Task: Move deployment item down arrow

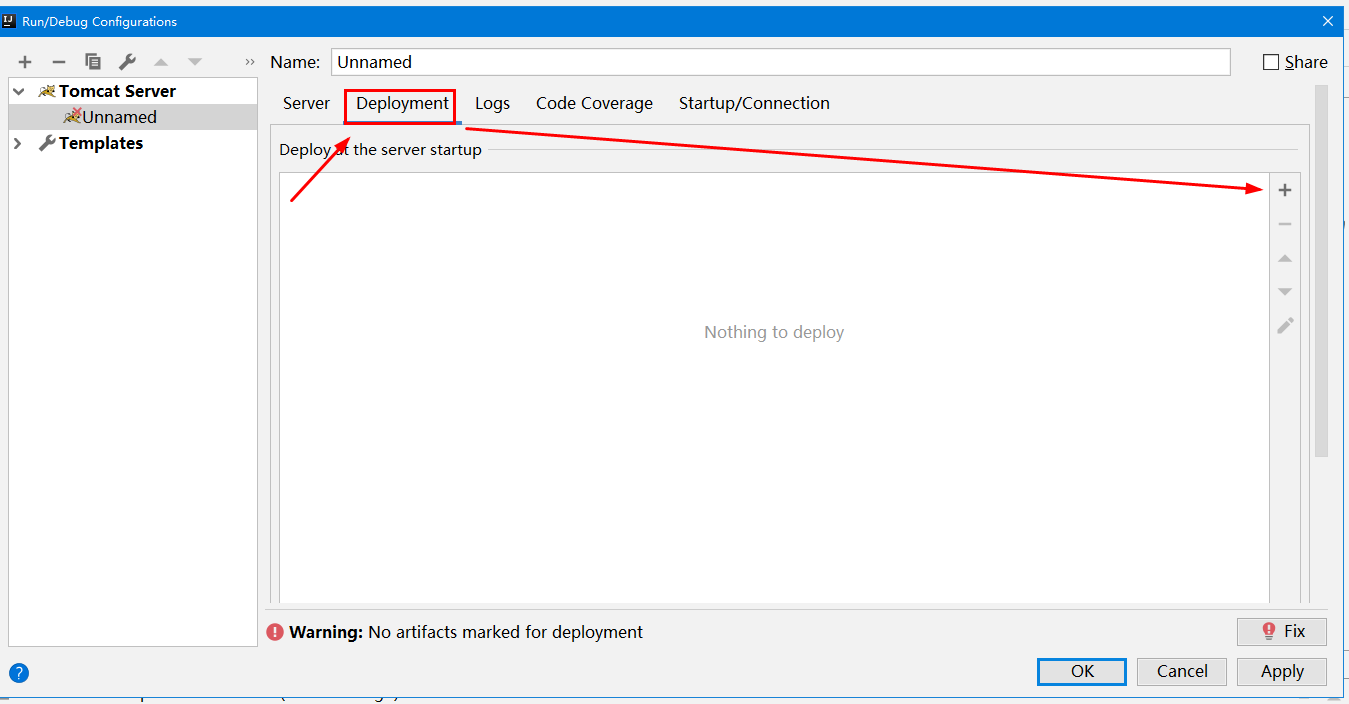Action: tap(1285, 292)
